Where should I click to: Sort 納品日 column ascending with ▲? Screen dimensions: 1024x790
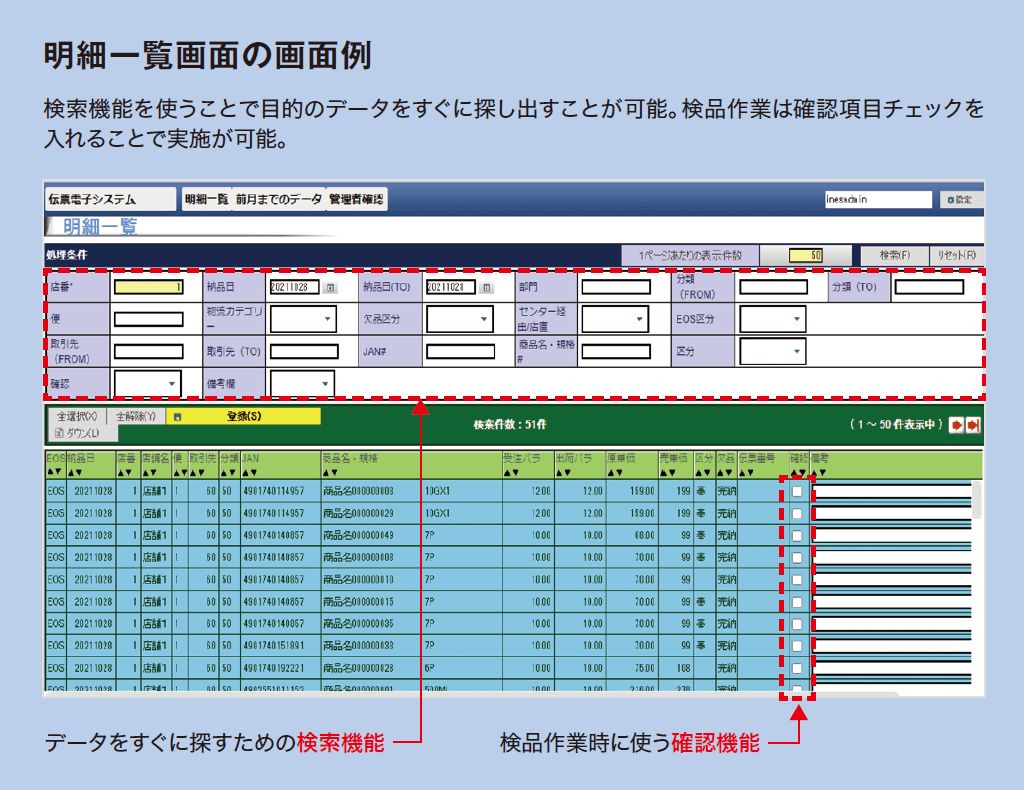point(71,472)
